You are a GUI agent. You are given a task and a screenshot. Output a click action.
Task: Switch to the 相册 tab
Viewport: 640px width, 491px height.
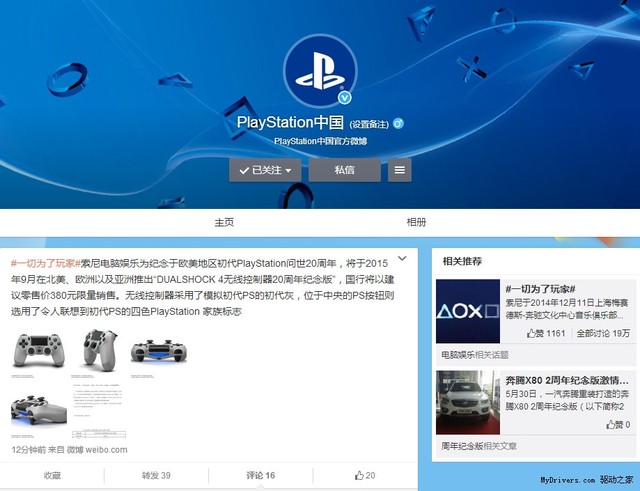(x=416, y=222)
